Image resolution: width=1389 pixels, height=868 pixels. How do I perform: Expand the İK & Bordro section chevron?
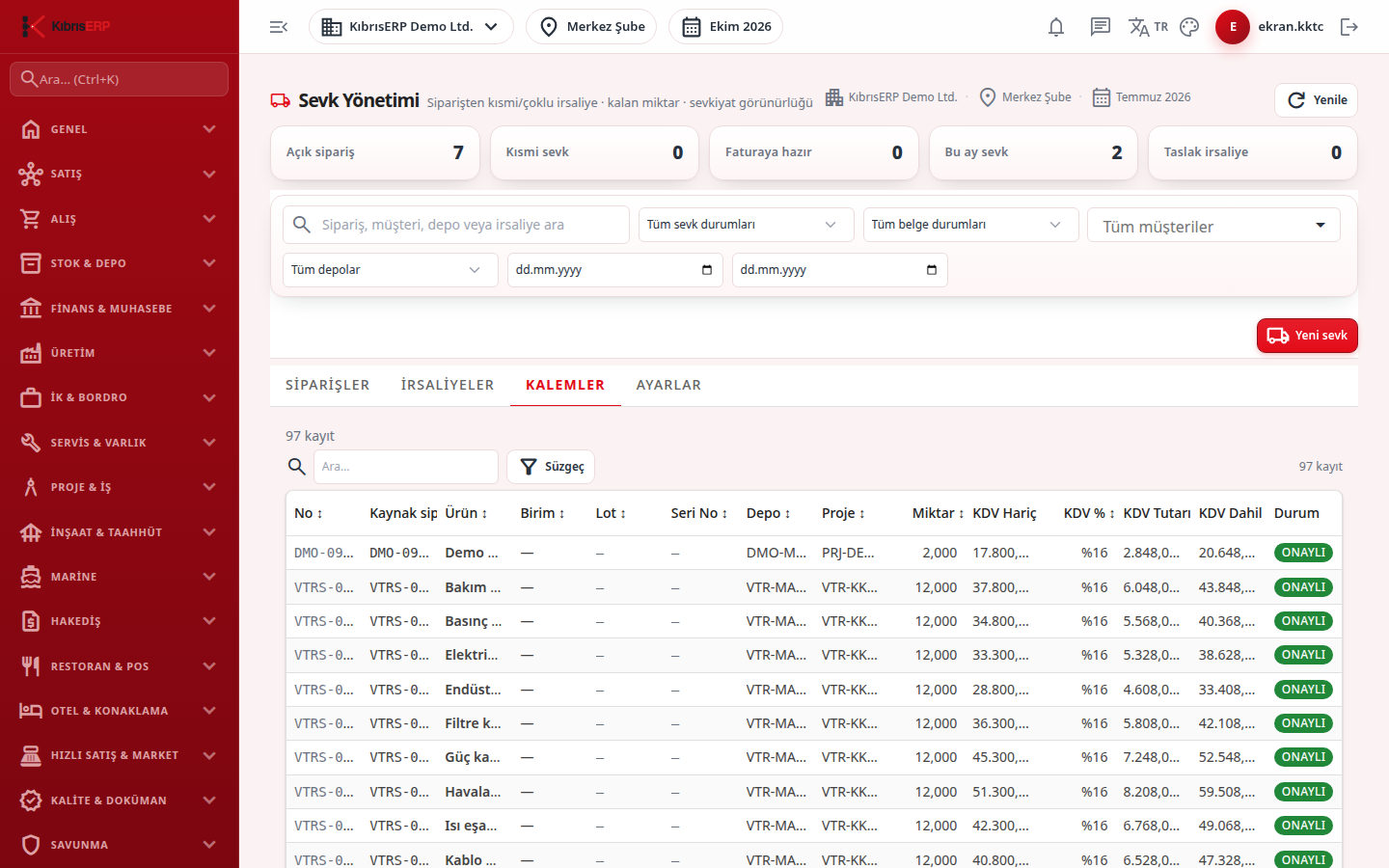click(209, 397)
